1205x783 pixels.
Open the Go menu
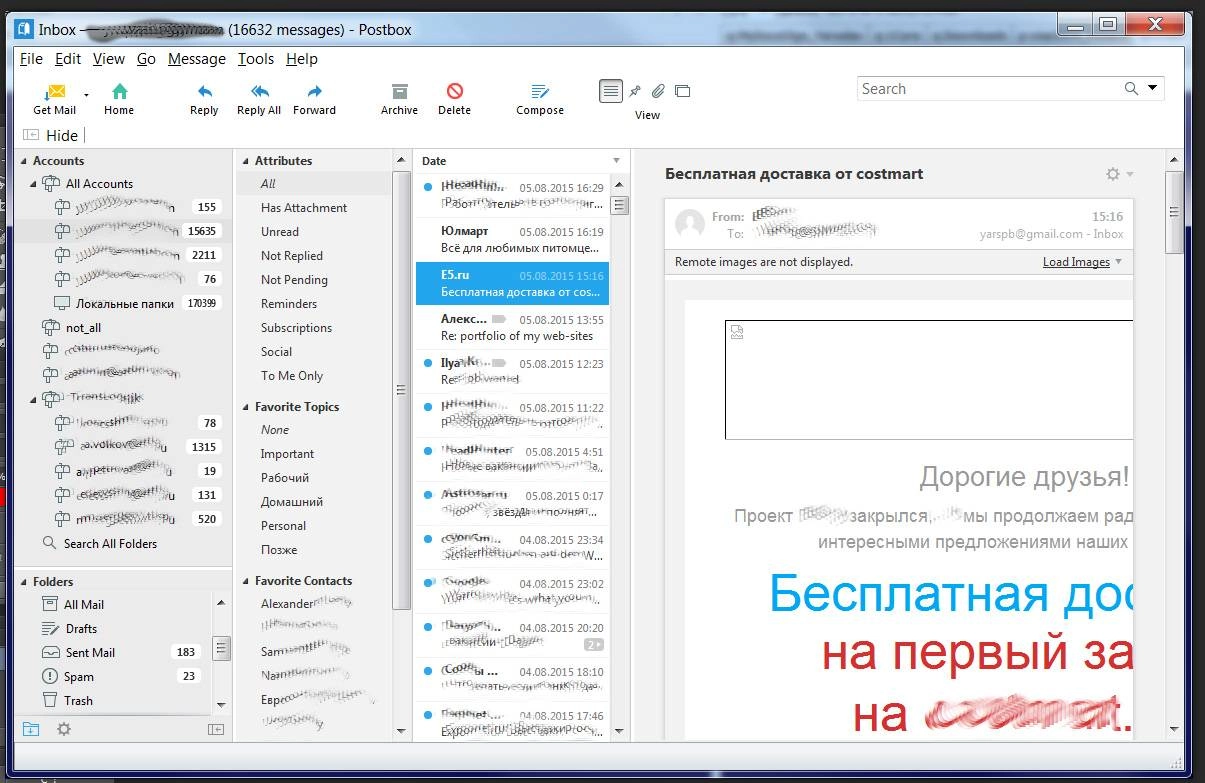[146, 59]
